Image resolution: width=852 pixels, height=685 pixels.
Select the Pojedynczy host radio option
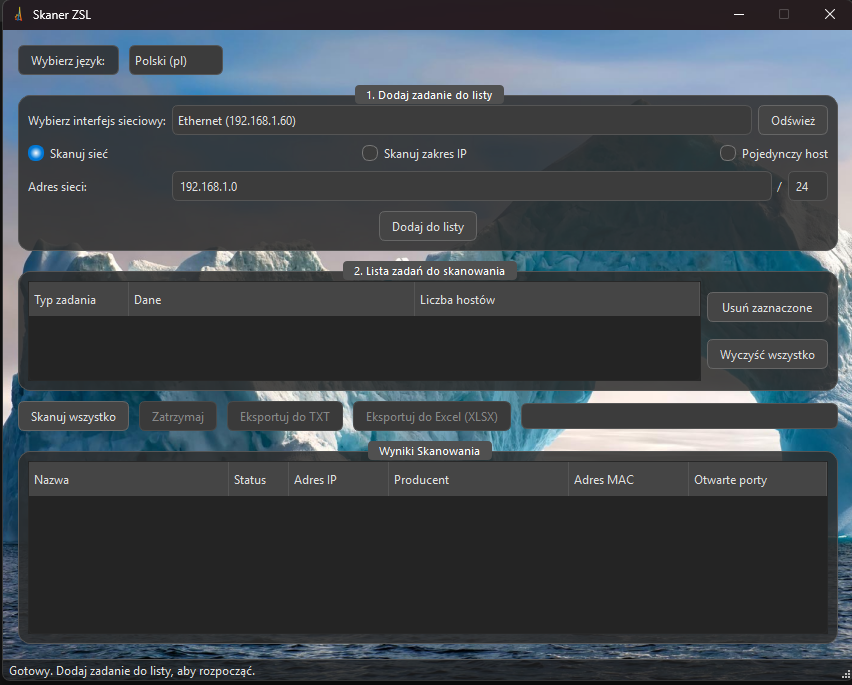coord(729,154)
